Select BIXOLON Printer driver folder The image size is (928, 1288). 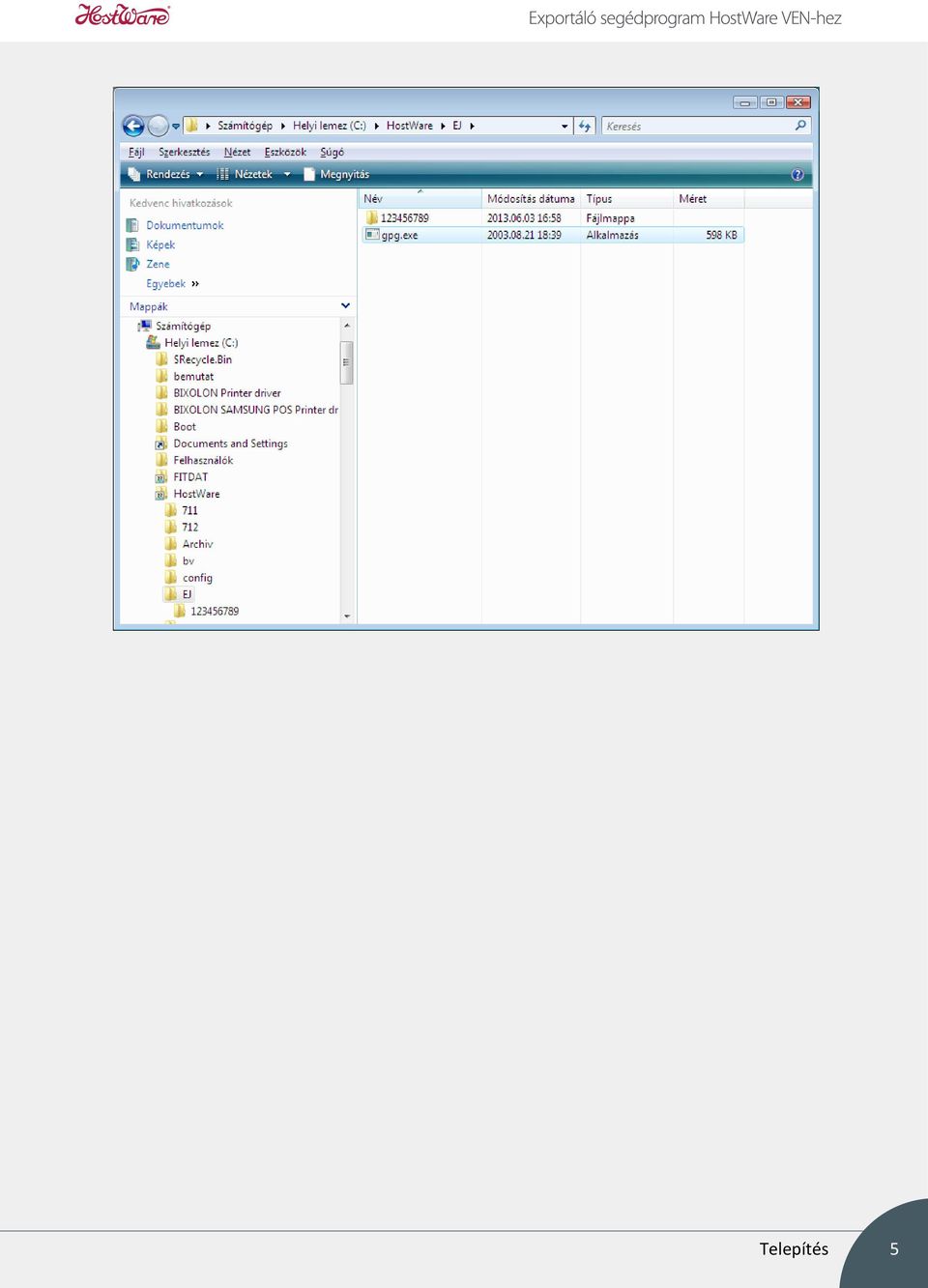tap(227, 393)
